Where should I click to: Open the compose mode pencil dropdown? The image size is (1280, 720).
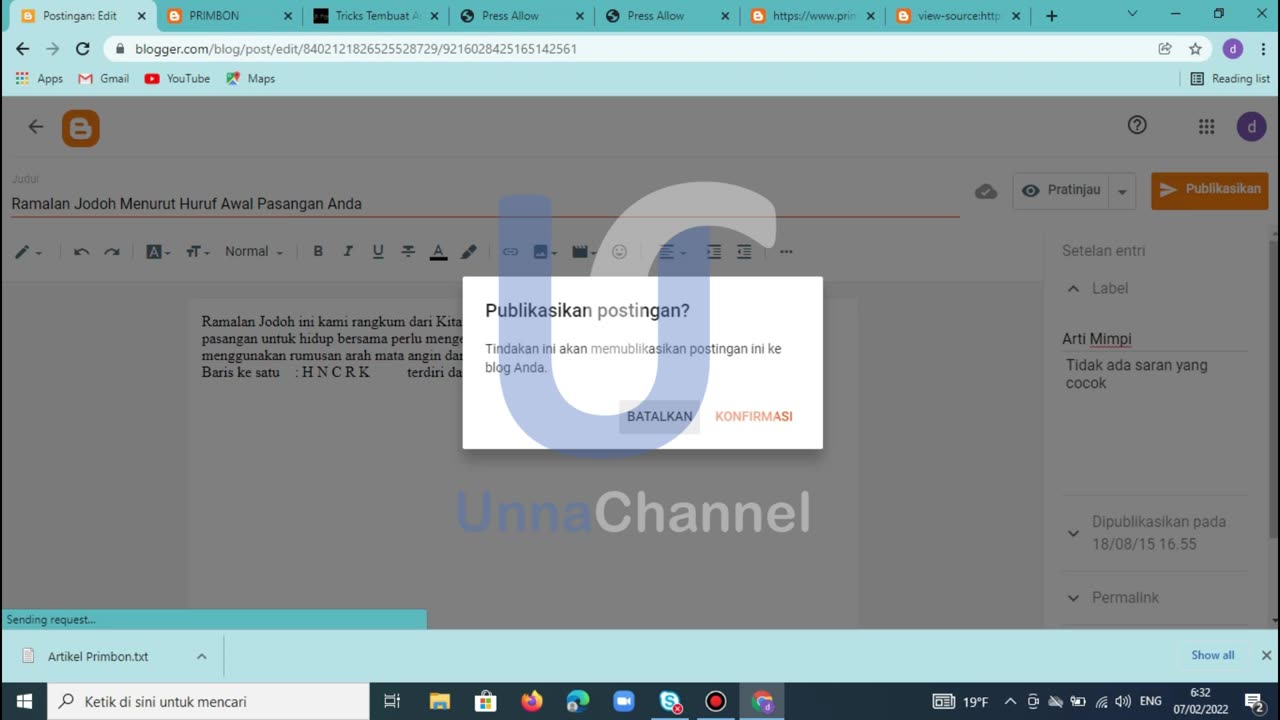[28, 252]
